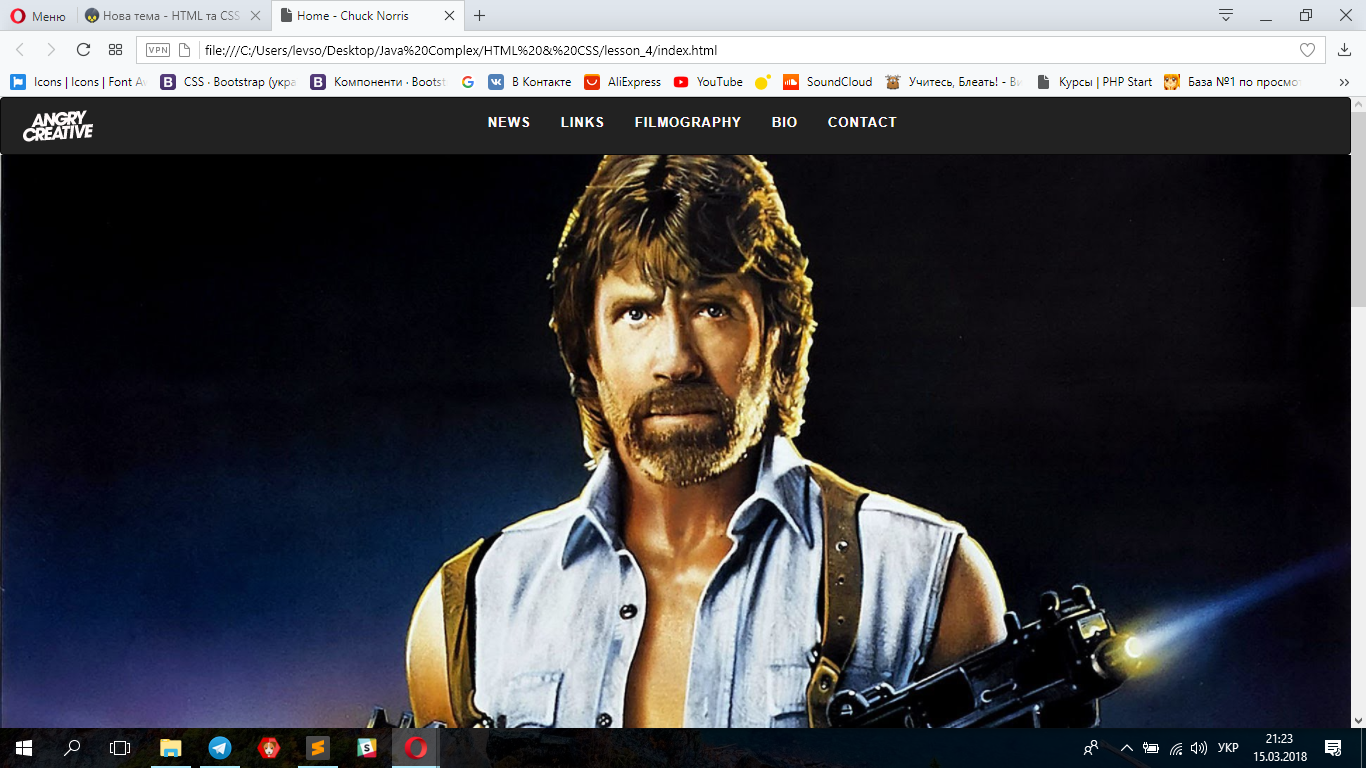This screenshot has width=1366, height=768.
Task: Open the Downloads icon
Action: coord(1344,50)
